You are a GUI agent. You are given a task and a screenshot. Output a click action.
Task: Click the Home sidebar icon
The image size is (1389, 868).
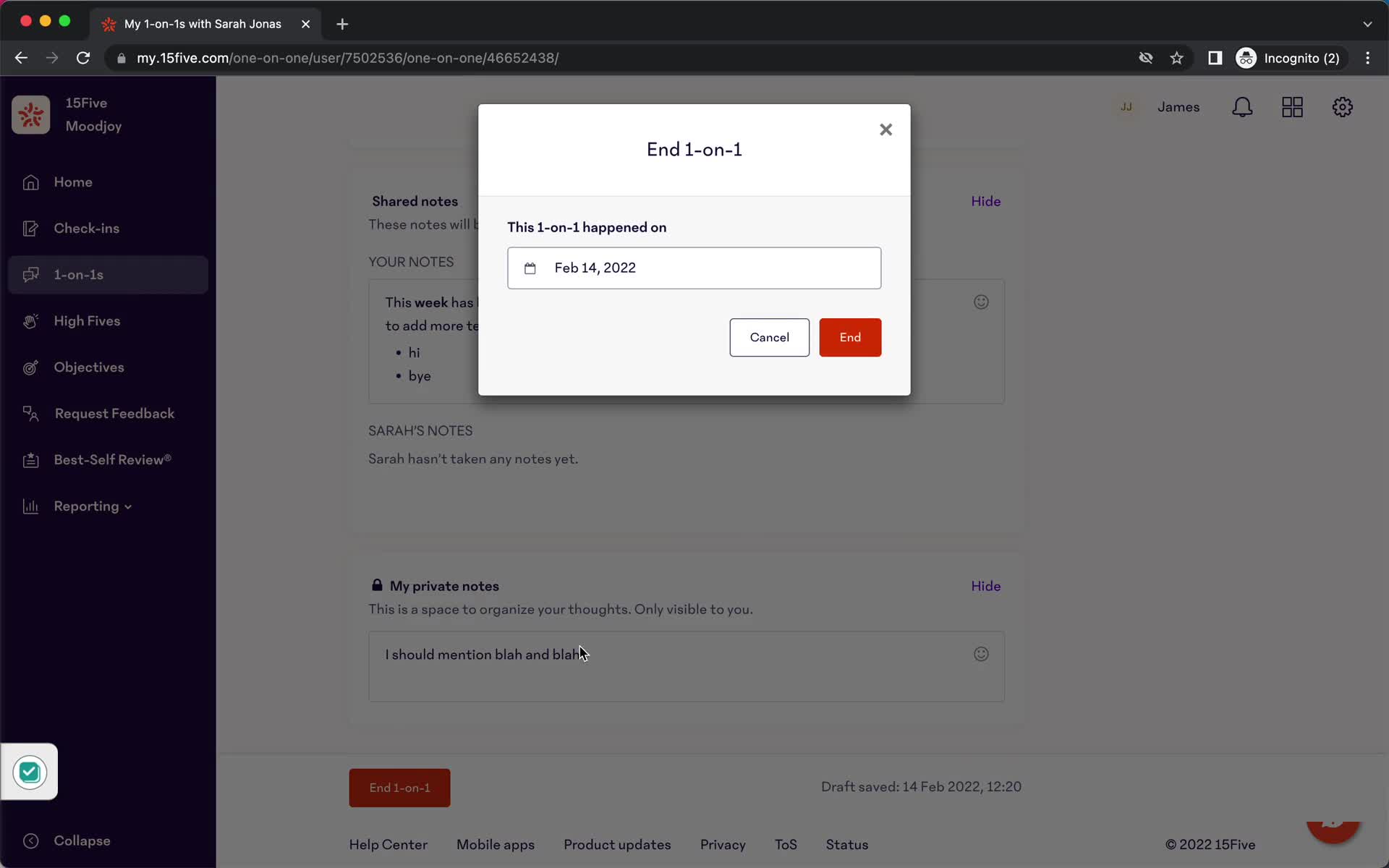tap(31, 181)
